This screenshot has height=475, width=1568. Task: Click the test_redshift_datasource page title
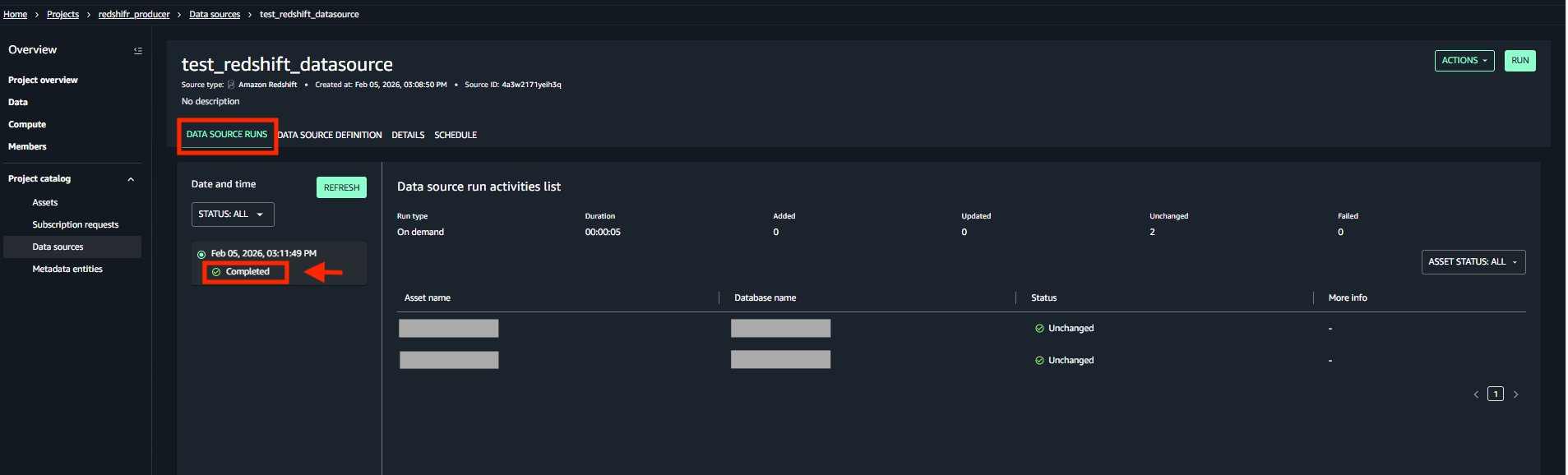287,64
